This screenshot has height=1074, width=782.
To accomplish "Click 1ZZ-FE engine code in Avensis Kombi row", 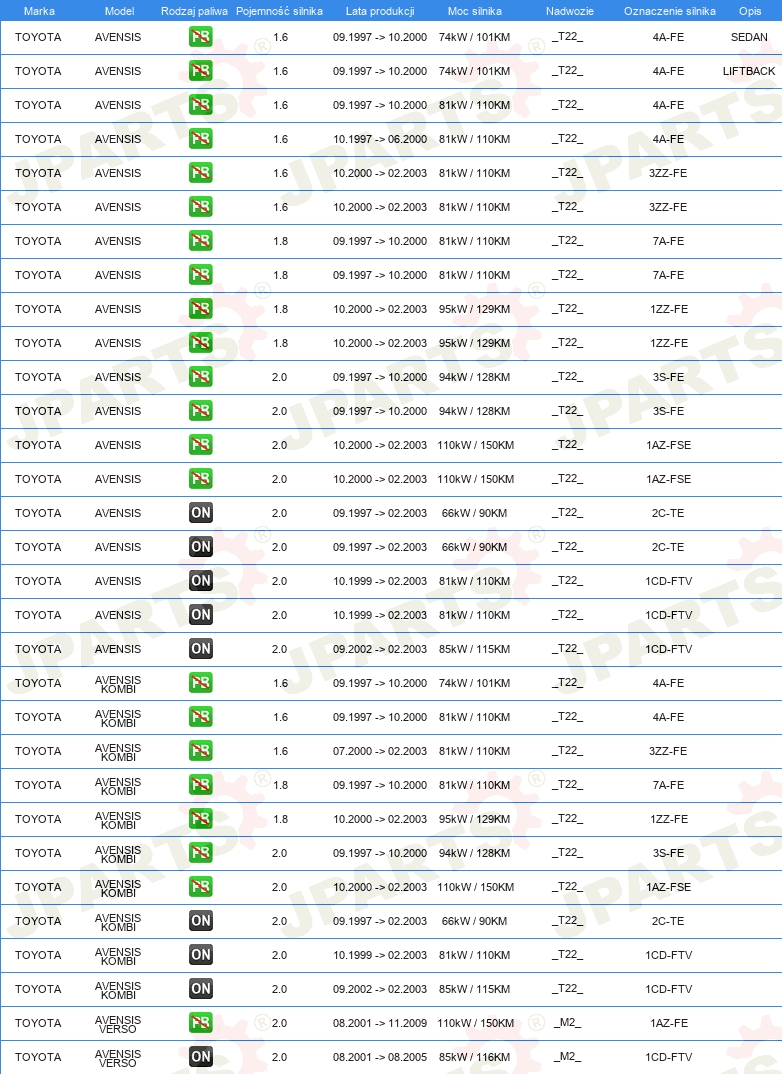I will tap(669, 819).
